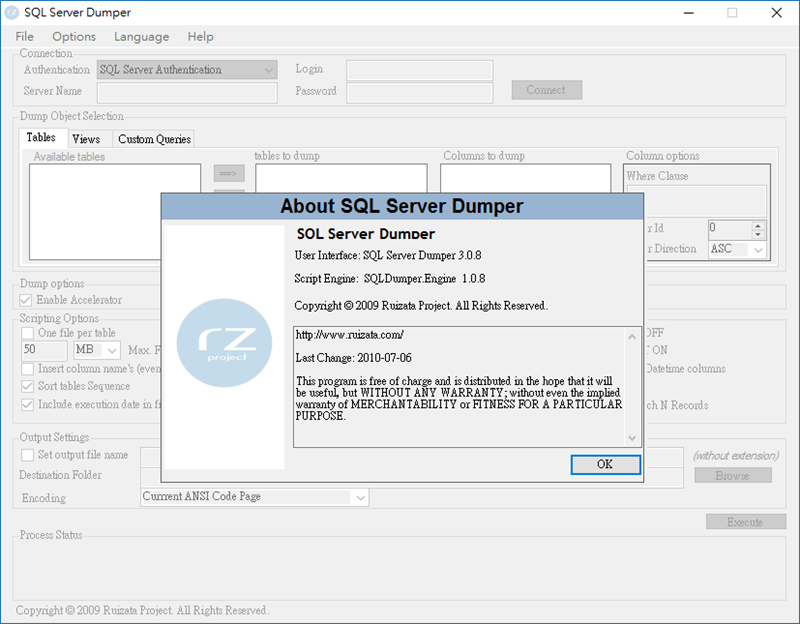This screenshot has height=624, width=800.
Task: Open the Options menu
Action: (74, 37)
